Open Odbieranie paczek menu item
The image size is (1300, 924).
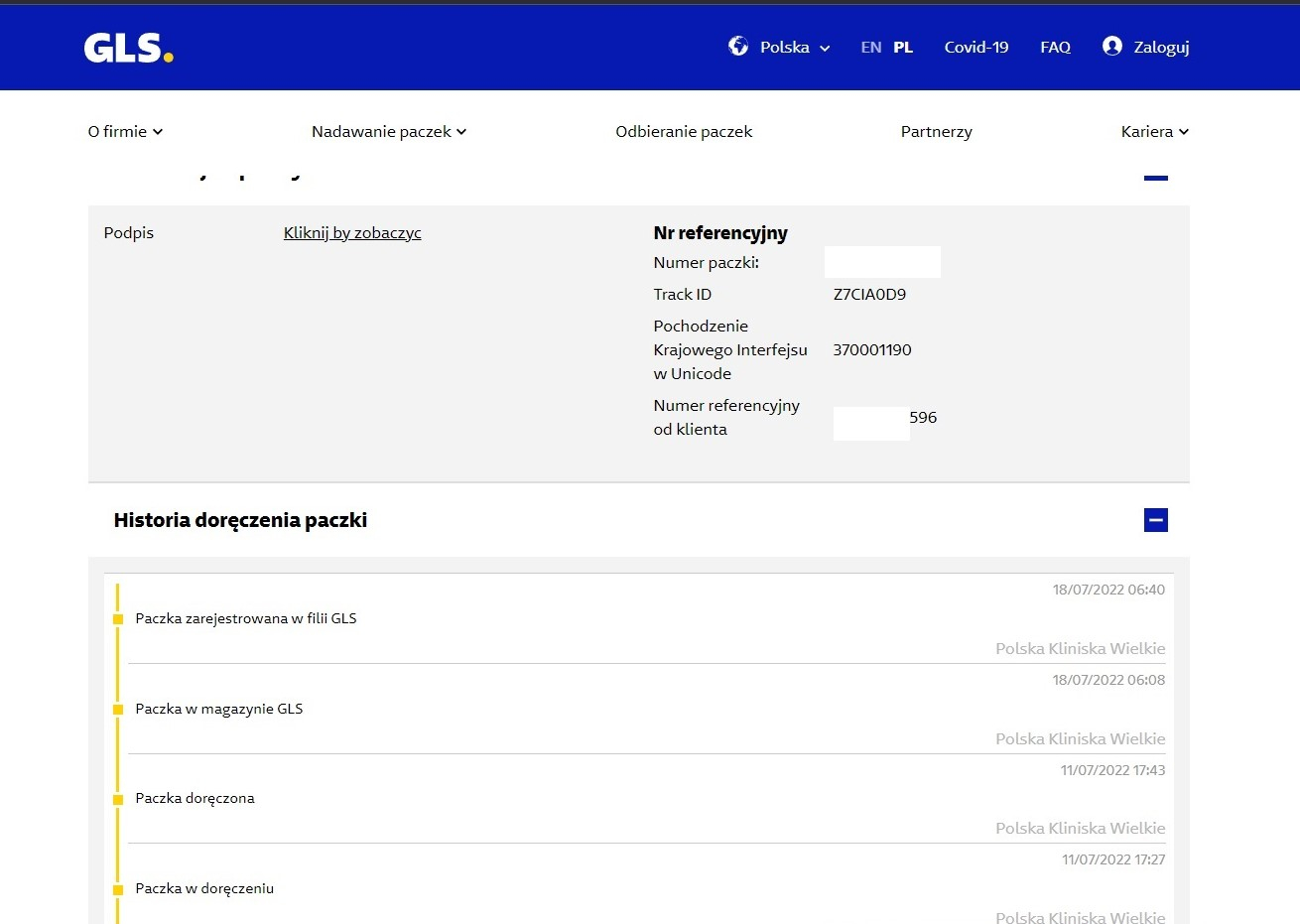pyautogui.click(x=684, y=131)
